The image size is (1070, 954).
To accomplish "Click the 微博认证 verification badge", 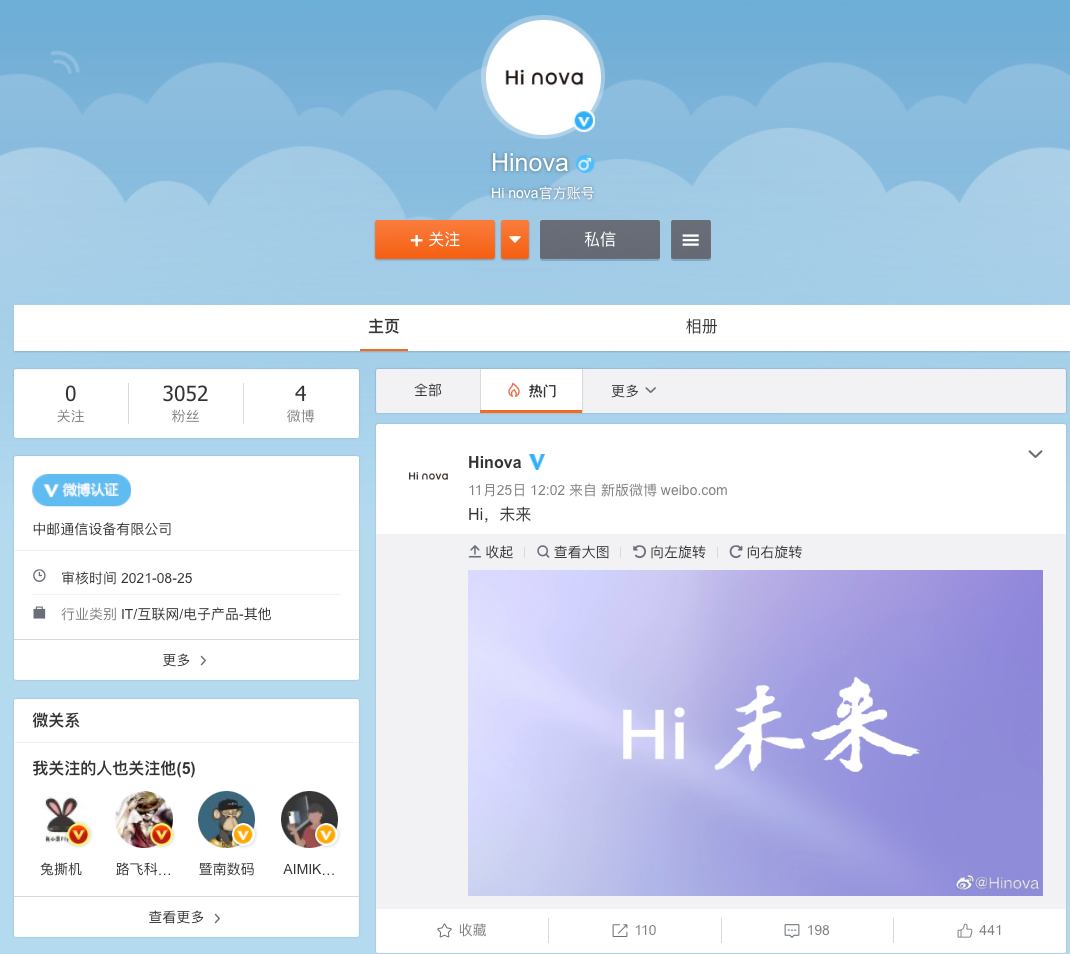I will coord(81,490).
